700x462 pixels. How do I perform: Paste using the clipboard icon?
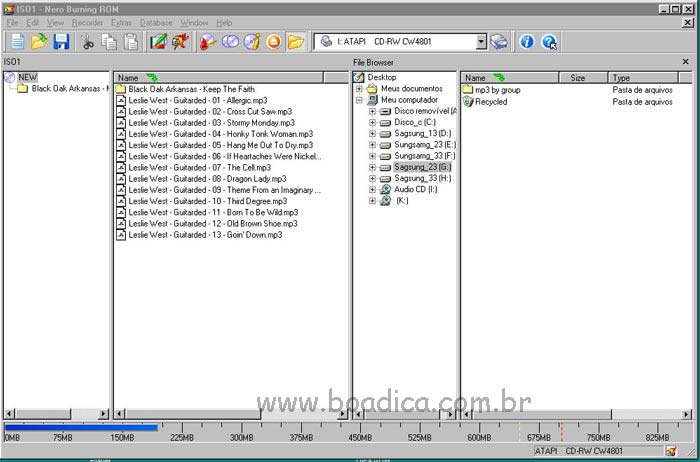click(x=131, y=42)
